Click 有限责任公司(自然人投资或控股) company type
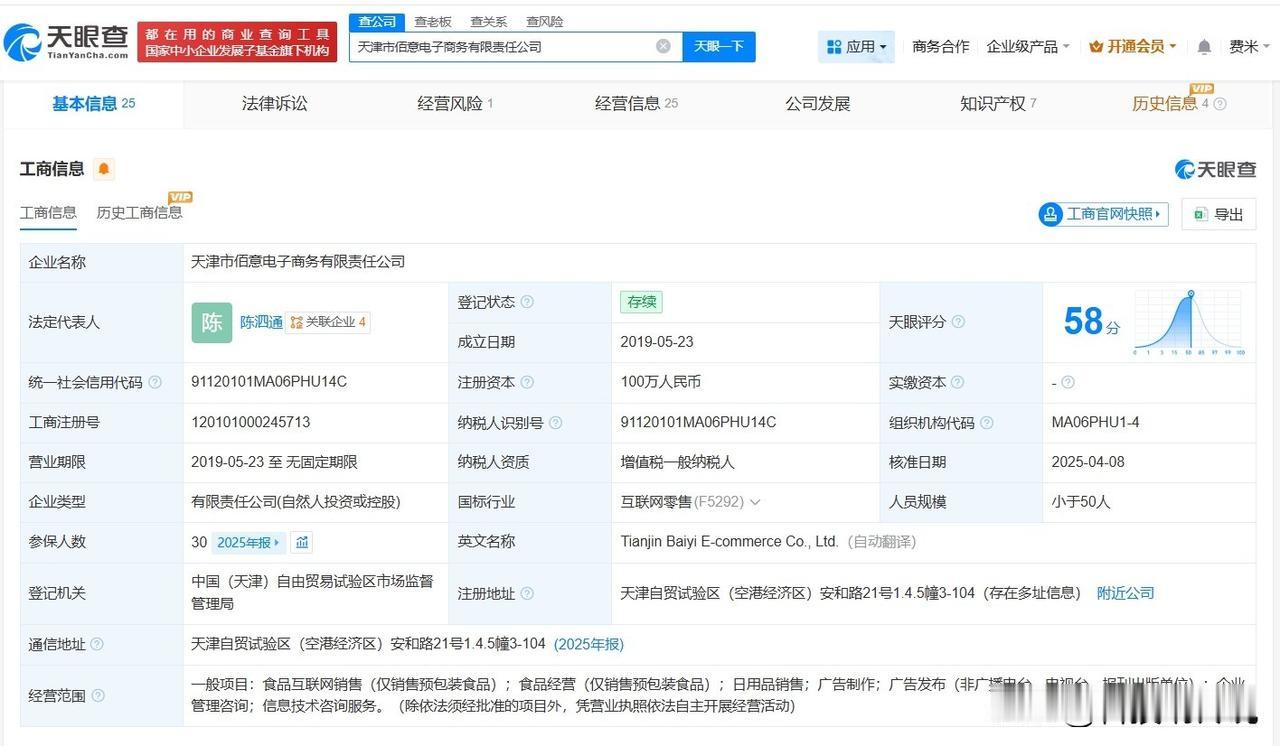 click(296, 502)
